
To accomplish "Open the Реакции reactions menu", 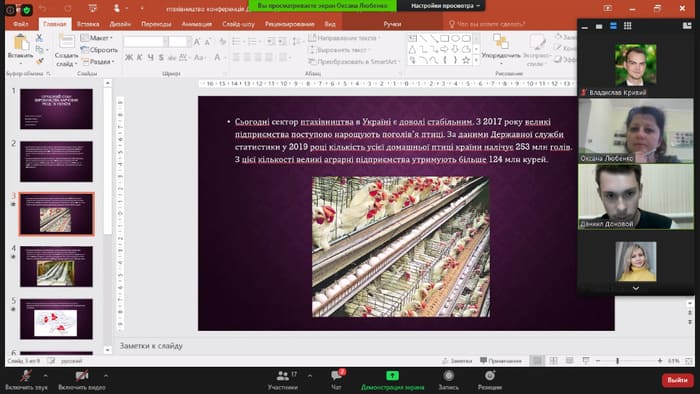I will pyautogui.click(x=490, y=380).
